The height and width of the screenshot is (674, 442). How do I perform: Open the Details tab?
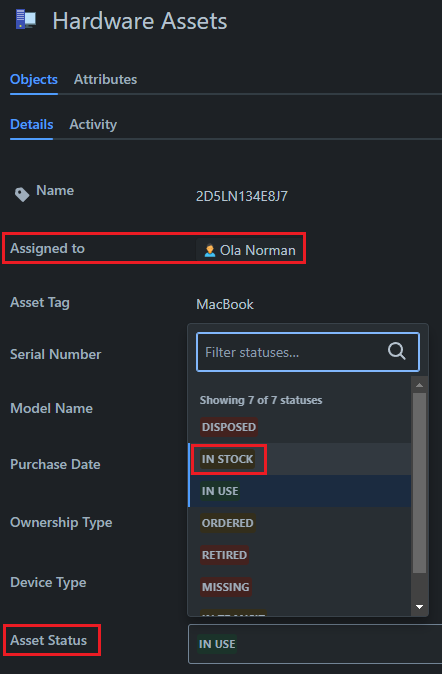[31, 125]
